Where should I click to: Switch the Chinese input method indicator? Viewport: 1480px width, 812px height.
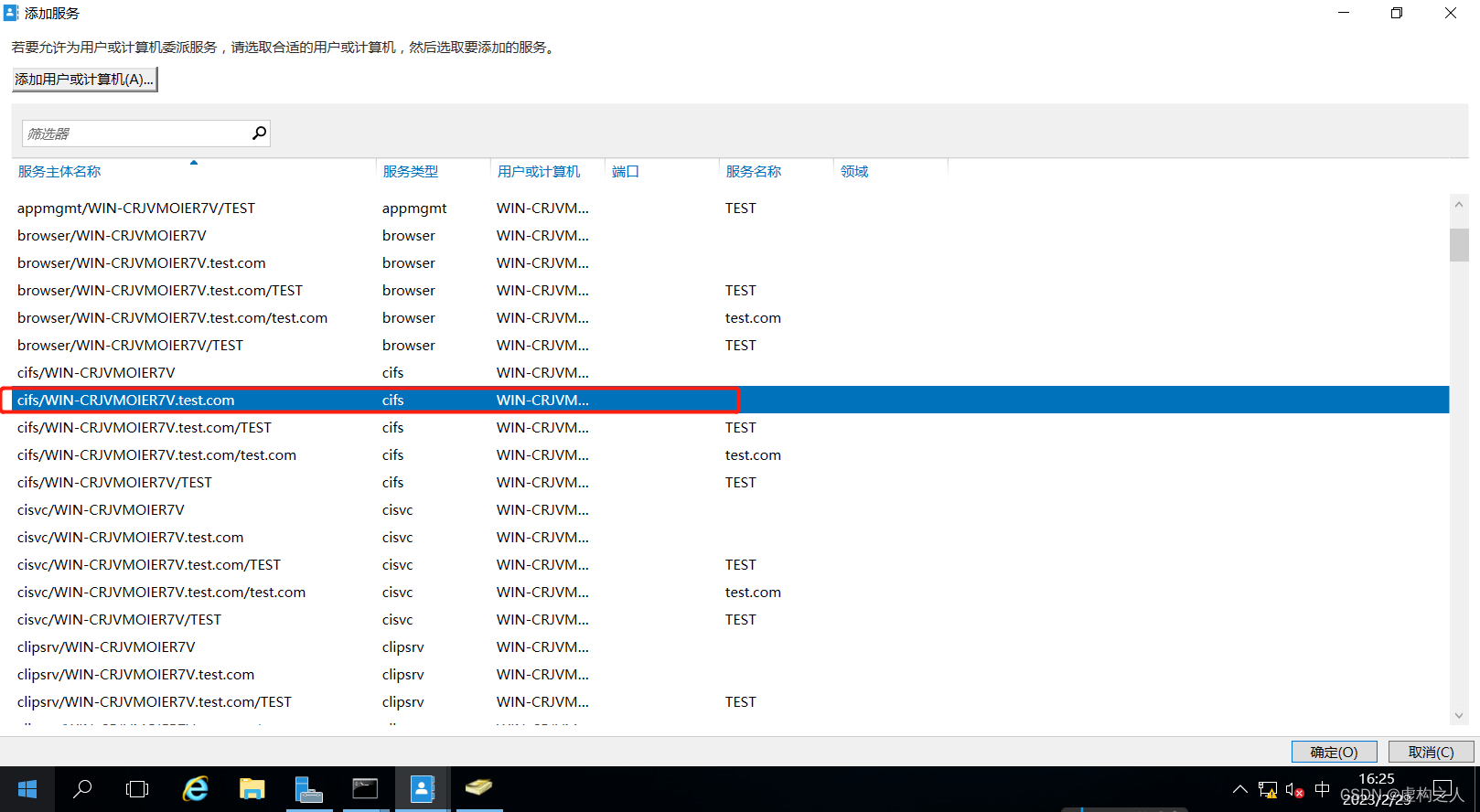[1322, 789]
